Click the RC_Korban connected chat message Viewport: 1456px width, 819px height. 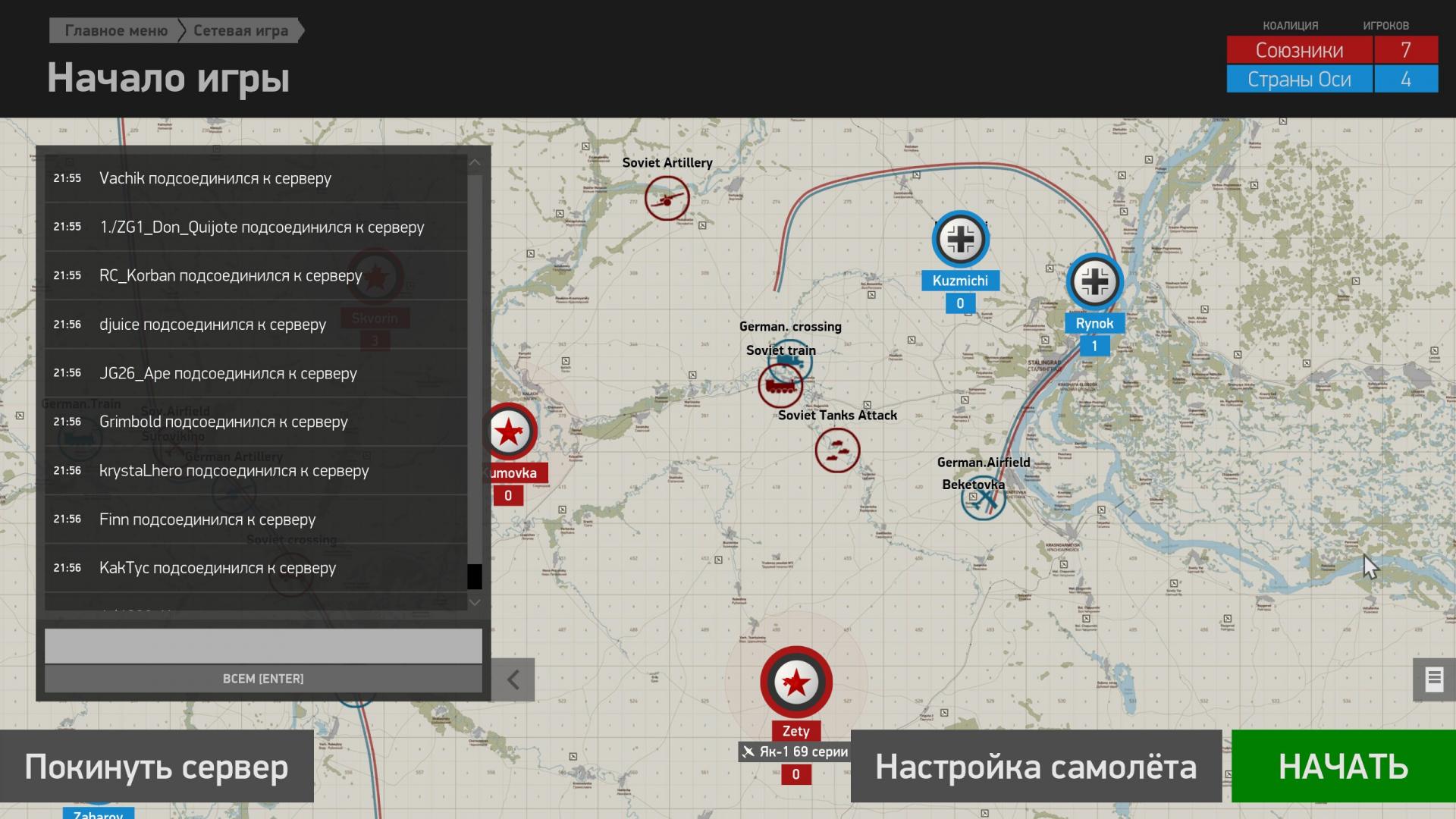point(256,275)
